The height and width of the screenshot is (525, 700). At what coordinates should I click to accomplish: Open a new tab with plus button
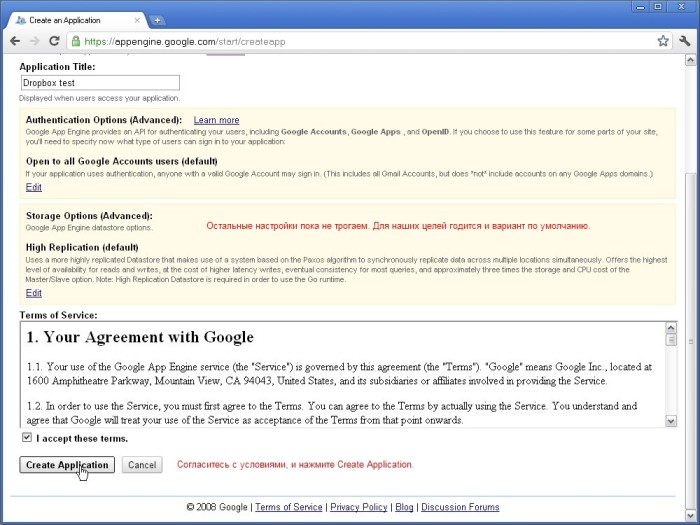(157, 20)
